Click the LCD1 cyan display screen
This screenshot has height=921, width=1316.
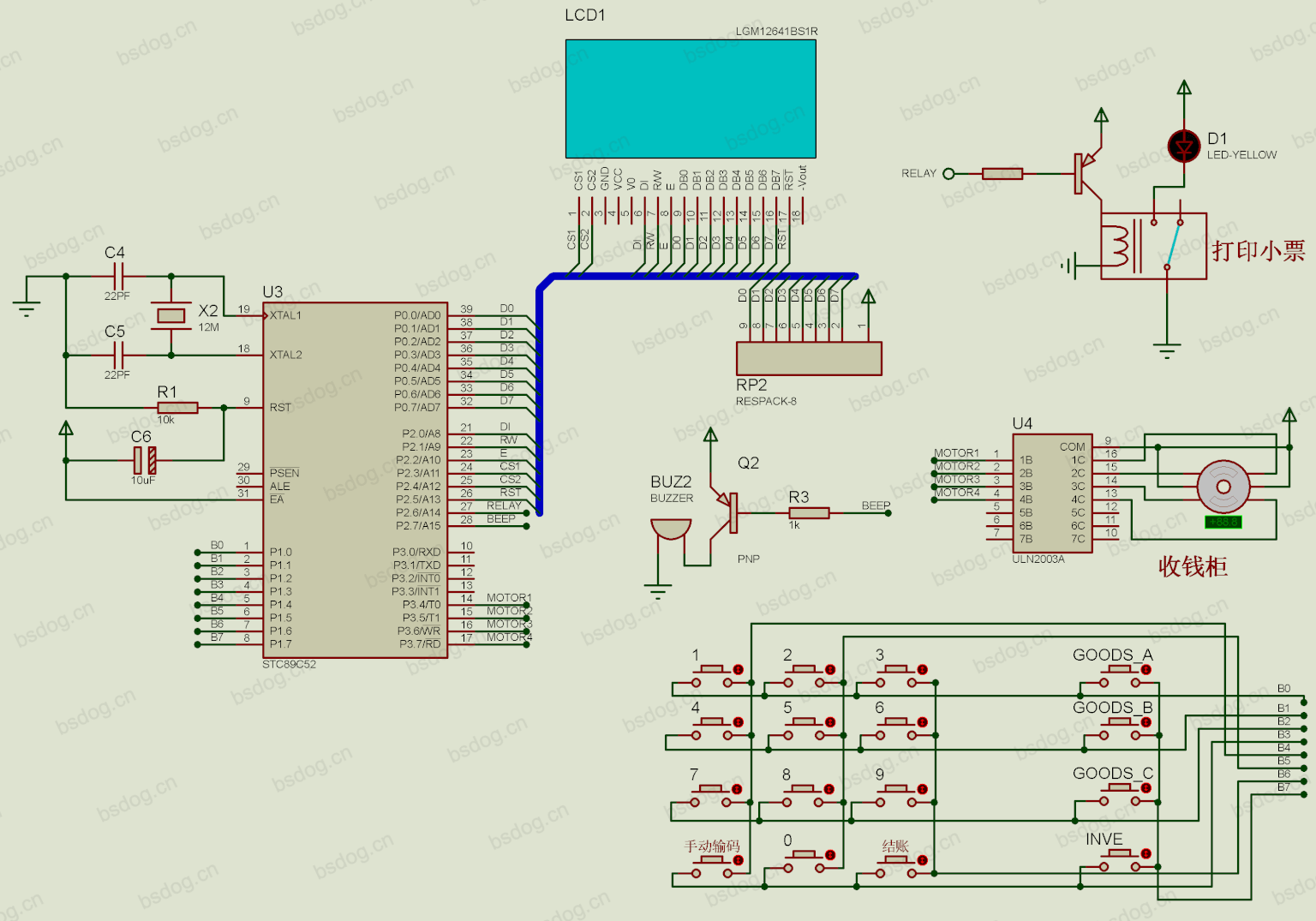click(691, 99)
